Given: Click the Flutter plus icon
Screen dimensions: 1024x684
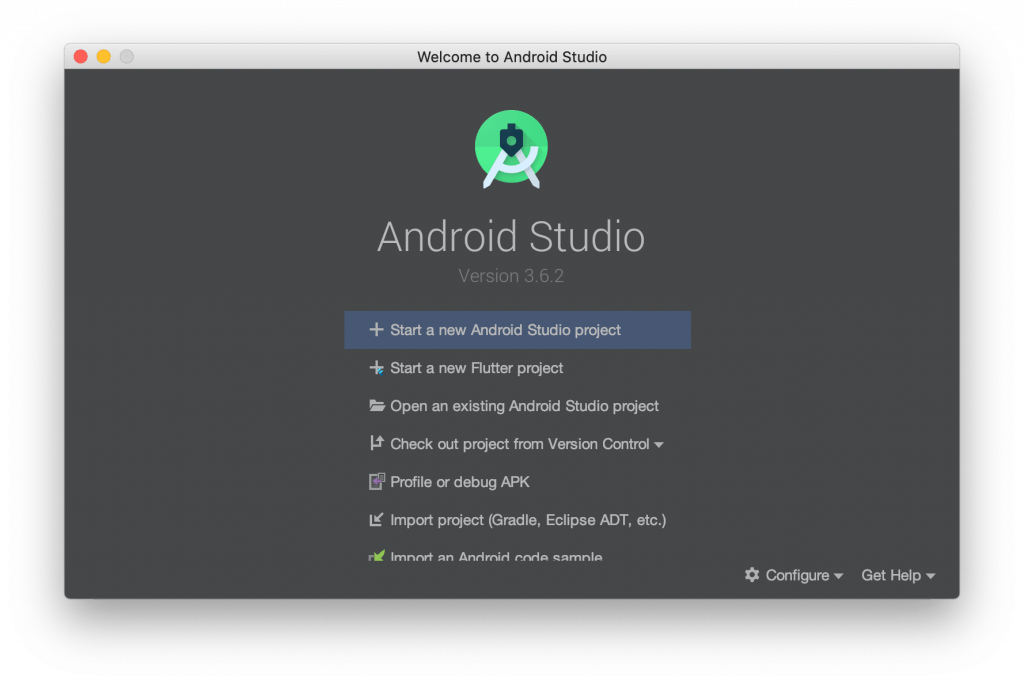Looking at the screenshot, I should click(x=376, y=368).
